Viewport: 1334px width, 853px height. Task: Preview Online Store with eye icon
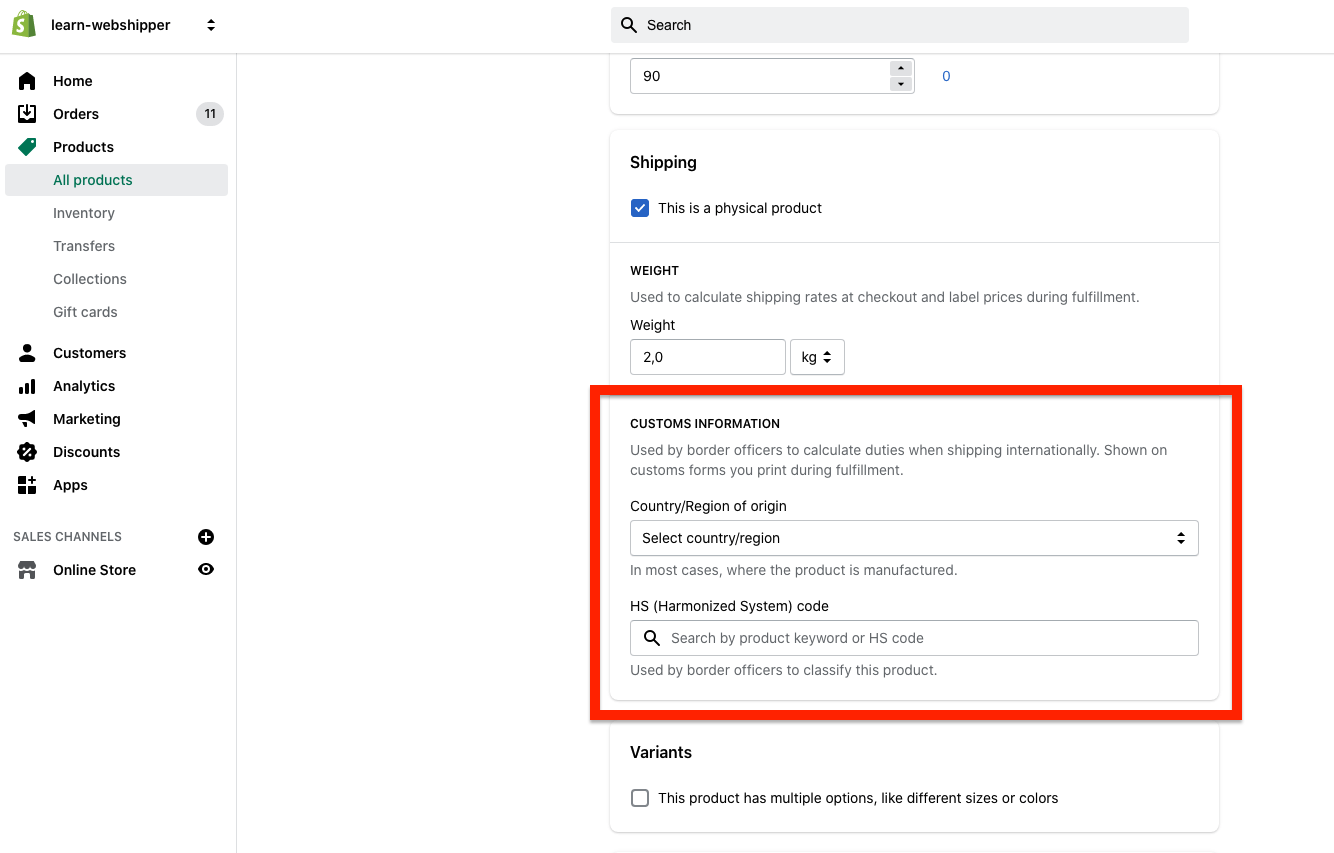pyautogui.click(x=206, y=570)
